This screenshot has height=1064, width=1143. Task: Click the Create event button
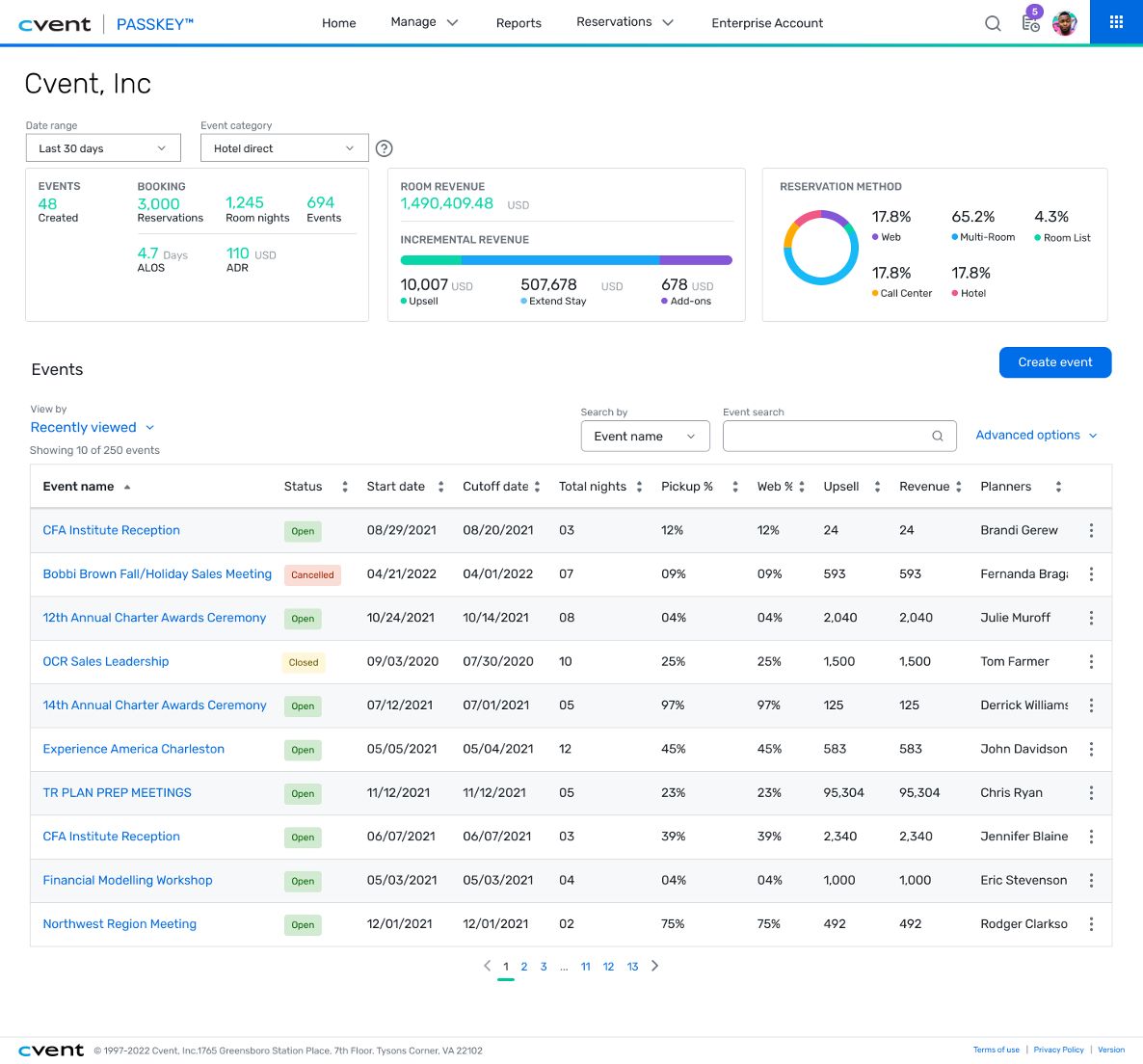(x=1055, y=362)
